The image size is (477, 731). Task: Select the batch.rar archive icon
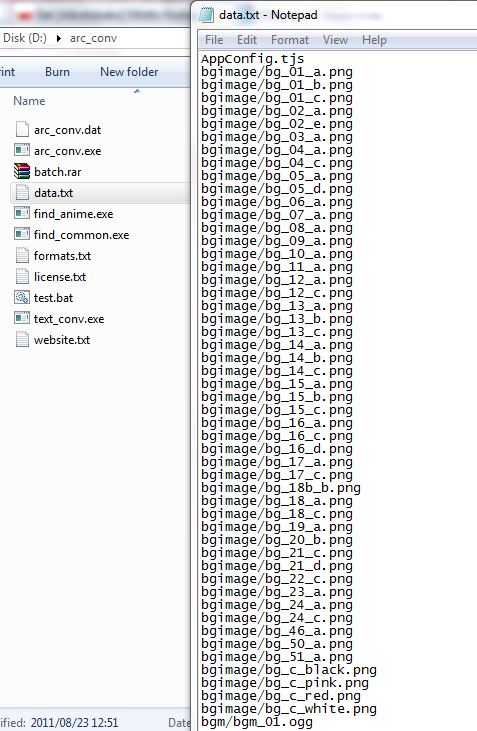click(x=22, y=171)
